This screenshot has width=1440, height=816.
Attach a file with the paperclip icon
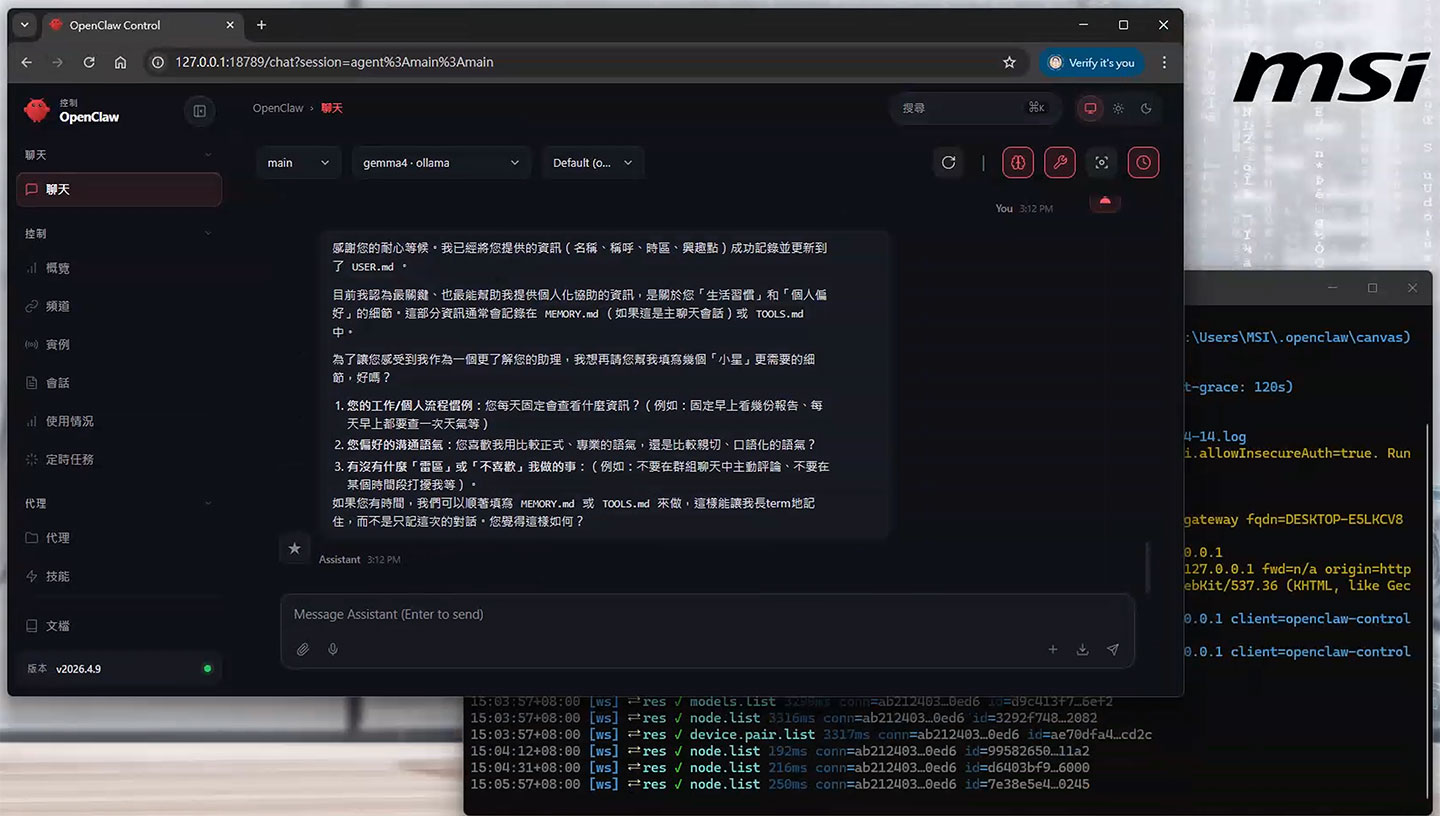coord(303,649)
